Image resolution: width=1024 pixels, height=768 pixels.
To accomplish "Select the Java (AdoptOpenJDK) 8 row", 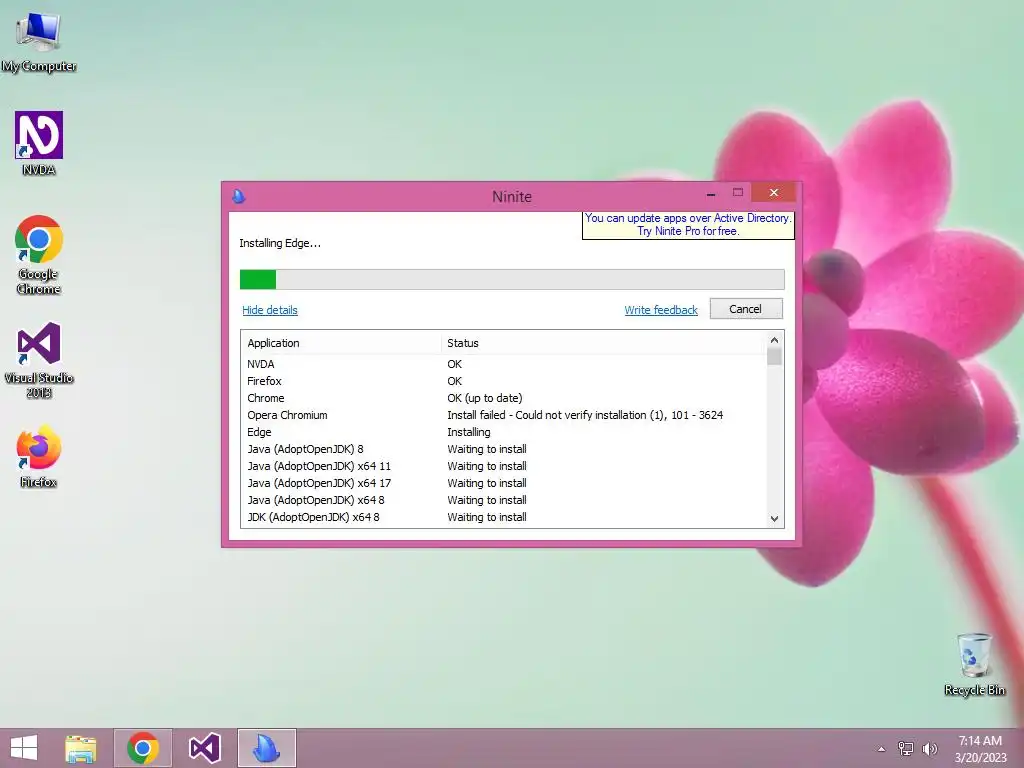I will pyautogui.click(x=504, y=449).
